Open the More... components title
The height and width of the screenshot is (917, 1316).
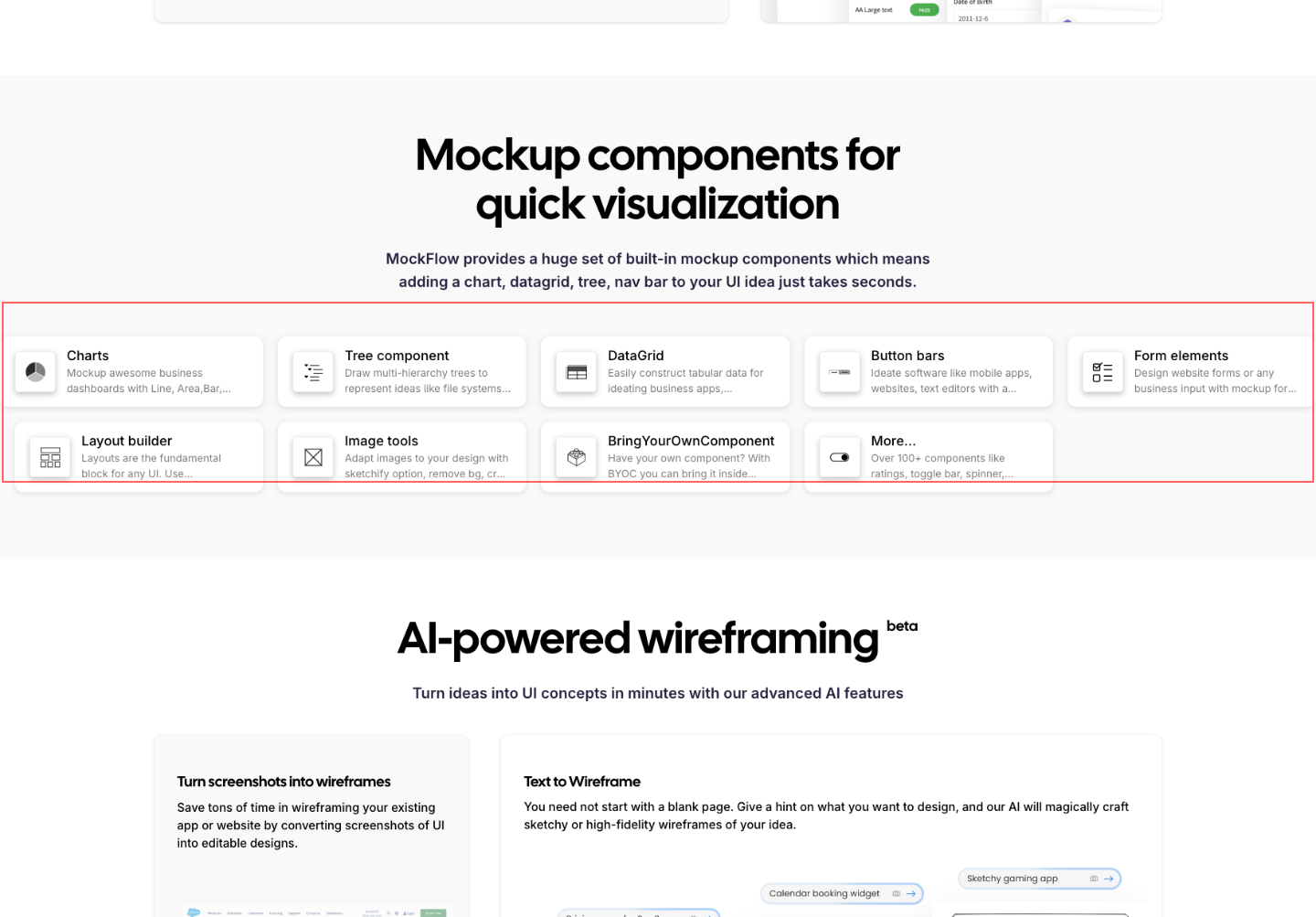coord(893,441)
